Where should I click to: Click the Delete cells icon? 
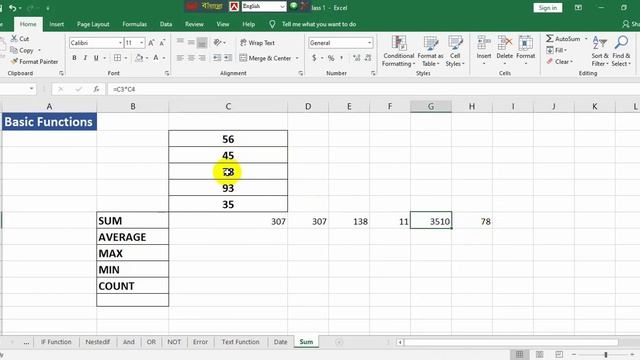(505, 43)
